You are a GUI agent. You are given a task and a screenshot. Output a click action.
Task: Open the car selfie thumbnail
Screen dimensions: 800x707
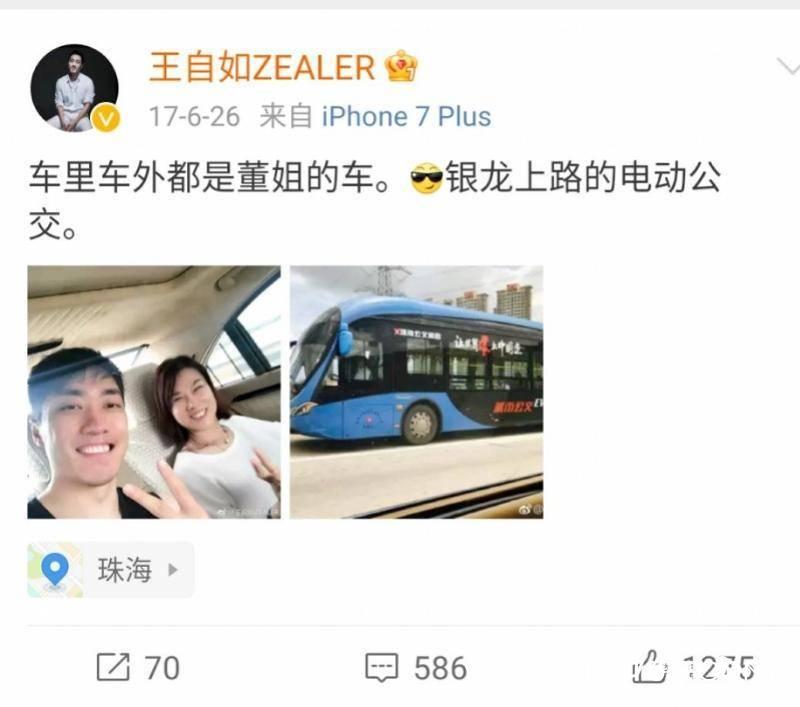[x=154, y=392]
